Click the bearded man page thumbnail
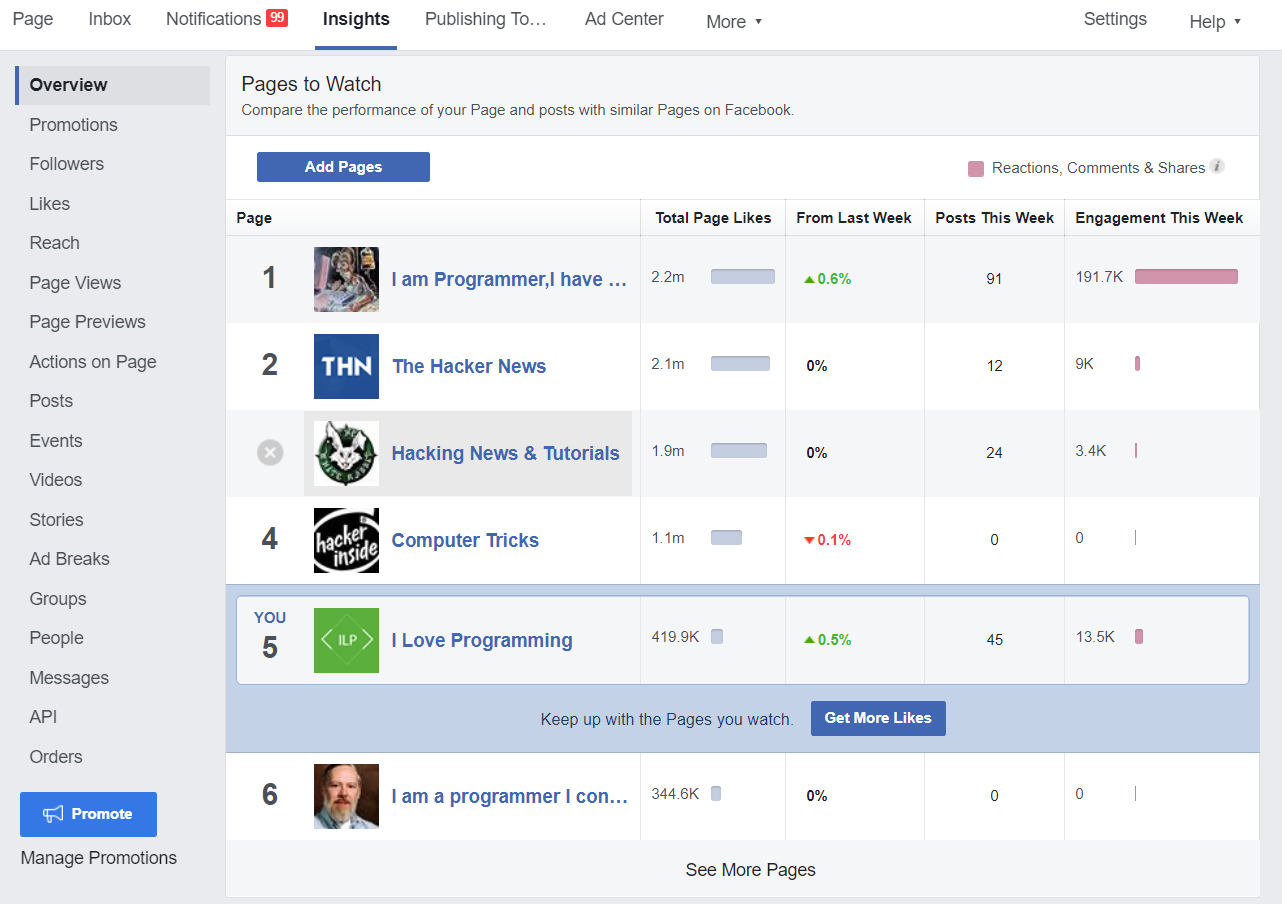 click(346, 796)
